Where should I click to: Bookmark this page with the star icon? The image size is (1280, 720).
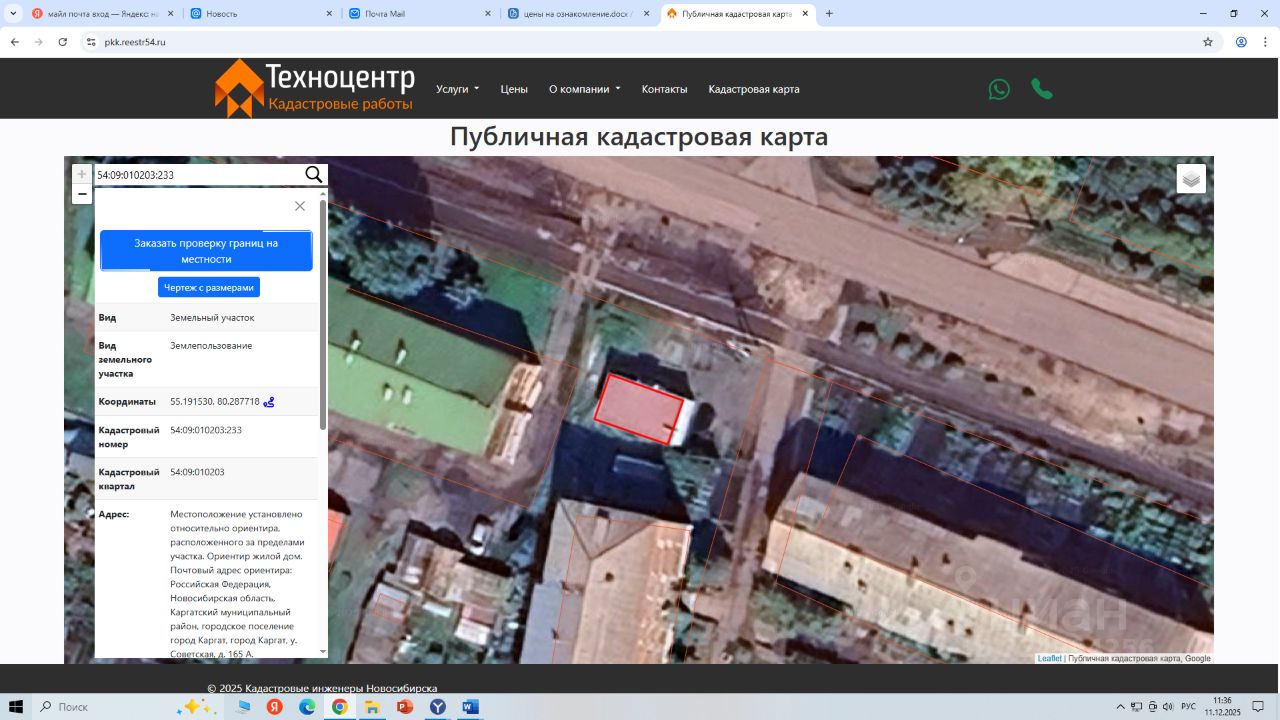[x=1208, y=42]
